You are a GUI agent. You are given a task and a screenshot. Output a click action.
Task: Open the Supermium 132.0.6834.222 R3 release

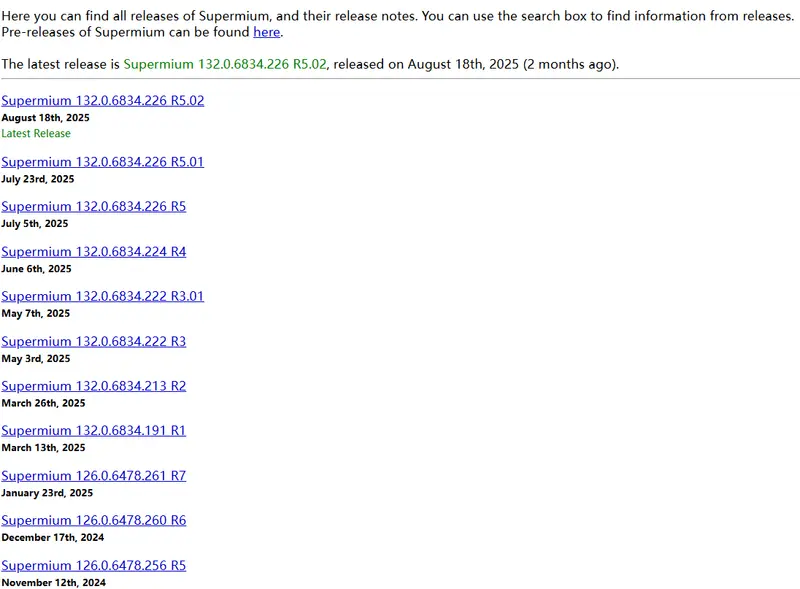(93, 341)
